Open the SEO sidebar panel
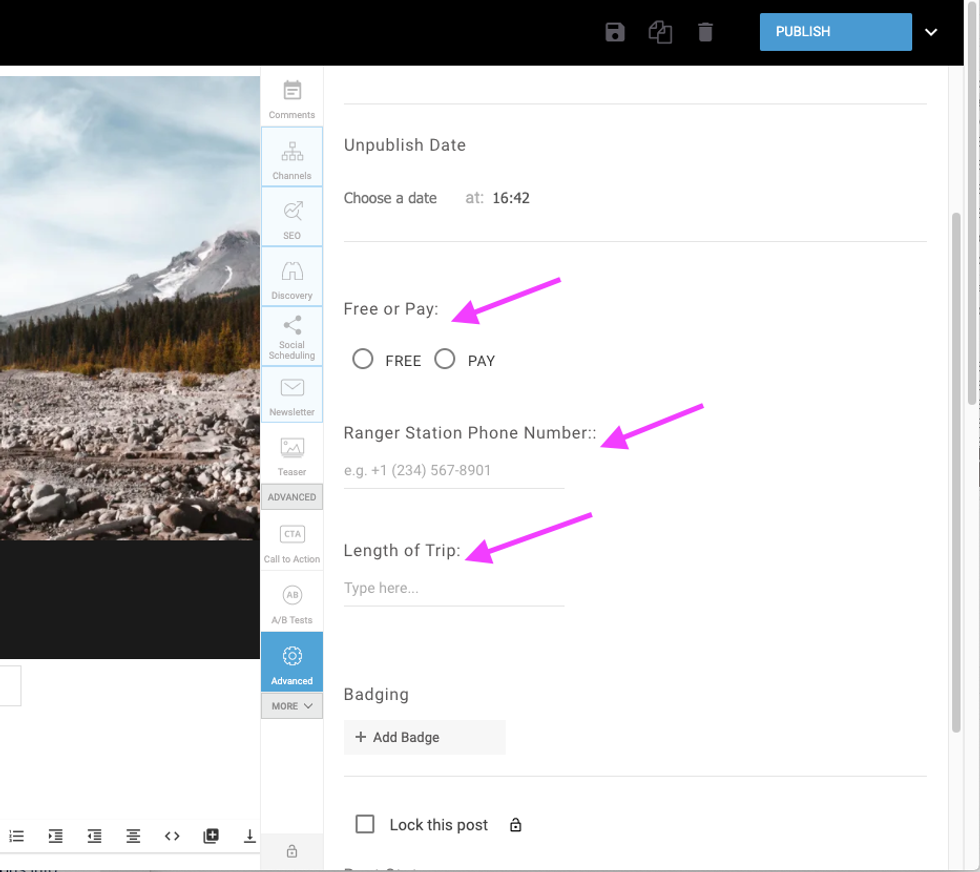This screenshot has height=872, width=980. pyautogui.click(x=292, y=218)
